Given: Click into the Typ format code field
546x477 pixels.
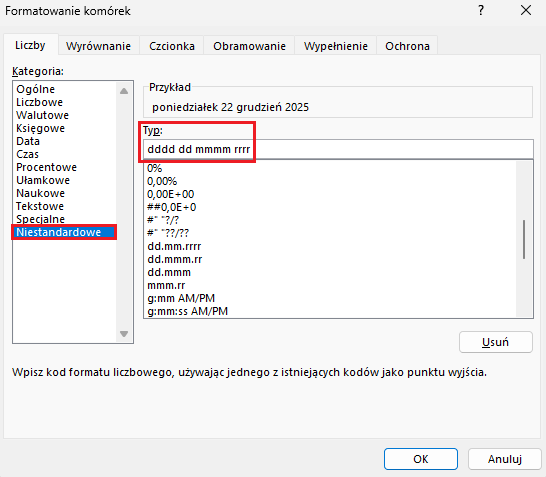Looking at the screenshot, I should (x=338, y=149).
